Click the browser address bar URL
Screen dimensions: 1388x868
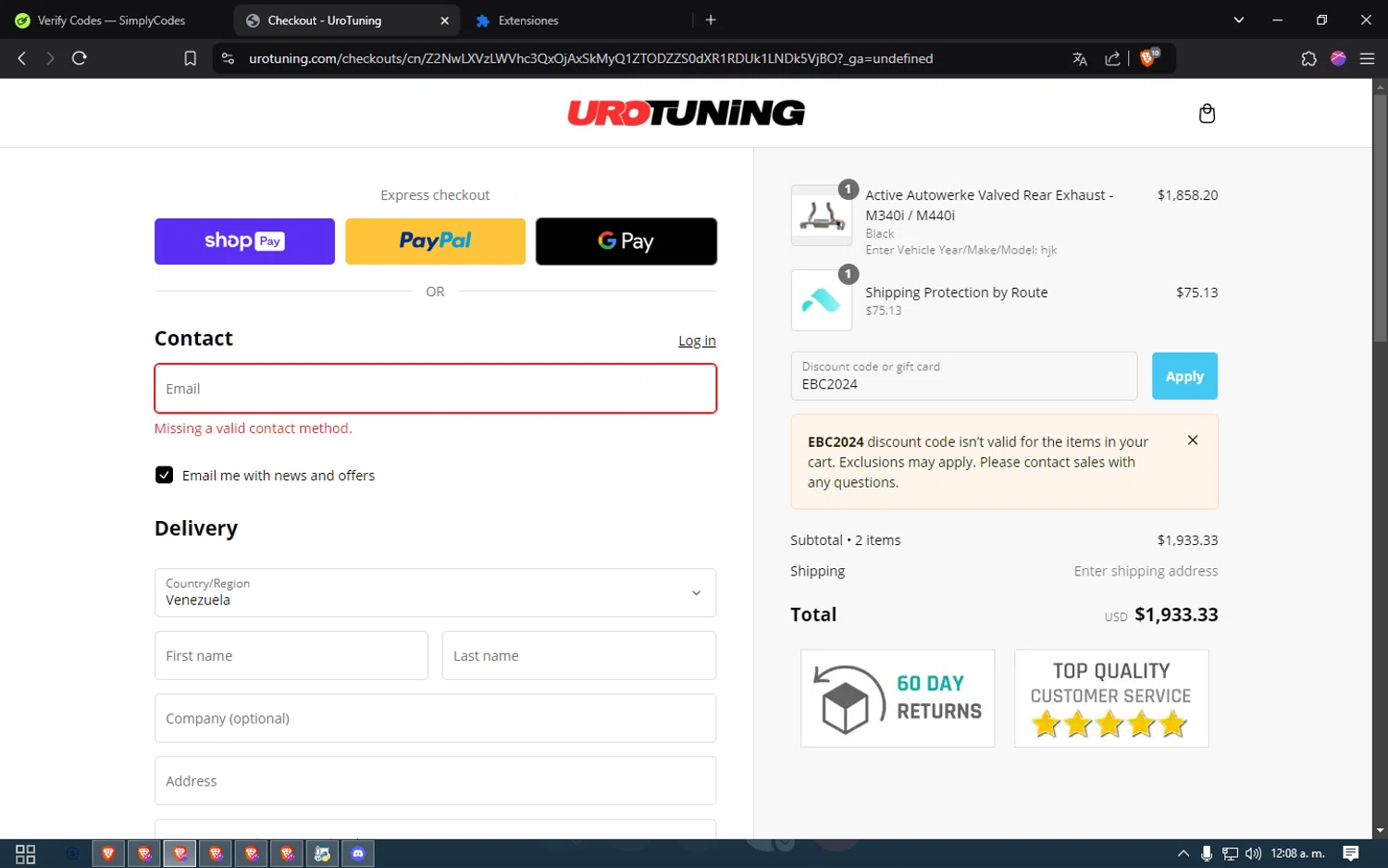(590, 58)
